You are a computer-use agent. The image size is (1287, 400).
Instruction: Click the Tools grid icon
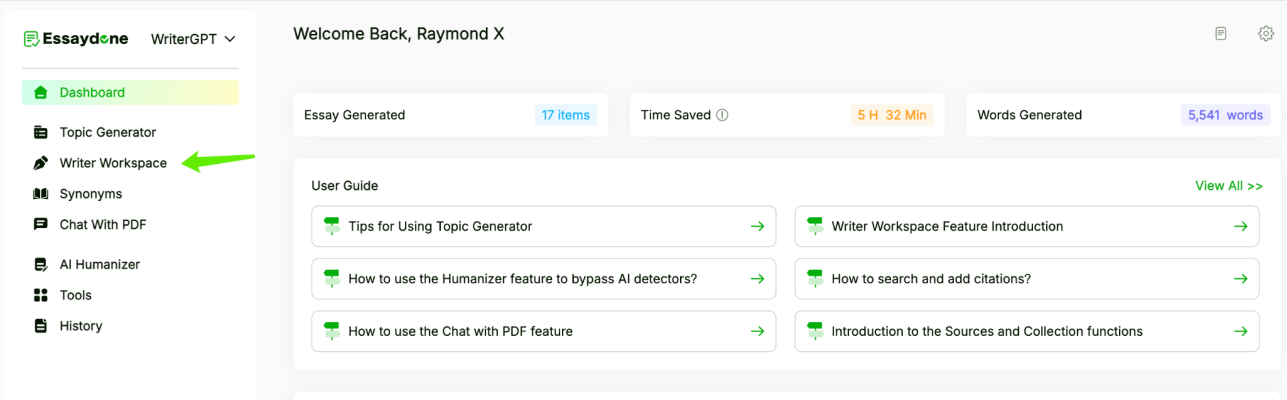point(41,295)
